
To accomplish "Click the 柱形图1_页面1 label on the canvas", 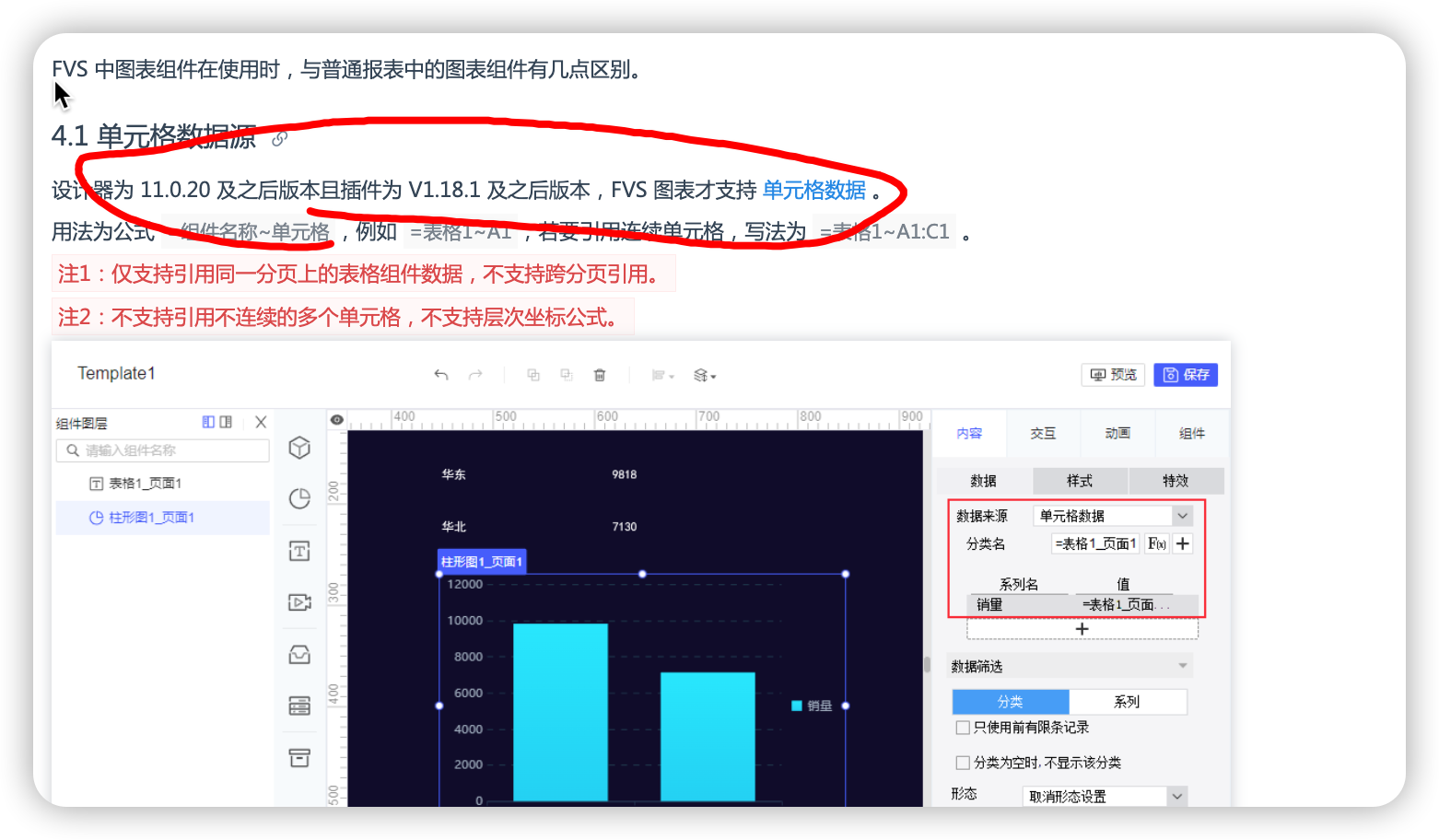I will click(482, 562).
